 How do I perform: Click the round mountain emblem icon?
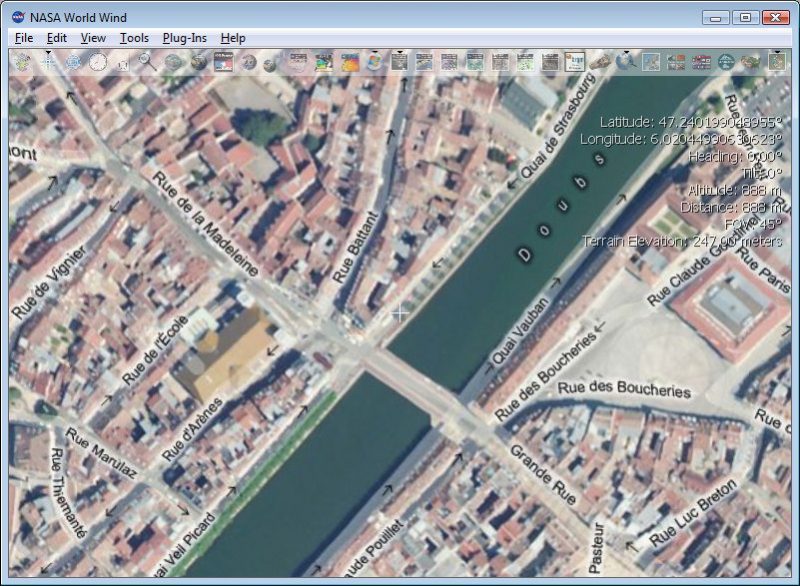click(x=726, y=63)
